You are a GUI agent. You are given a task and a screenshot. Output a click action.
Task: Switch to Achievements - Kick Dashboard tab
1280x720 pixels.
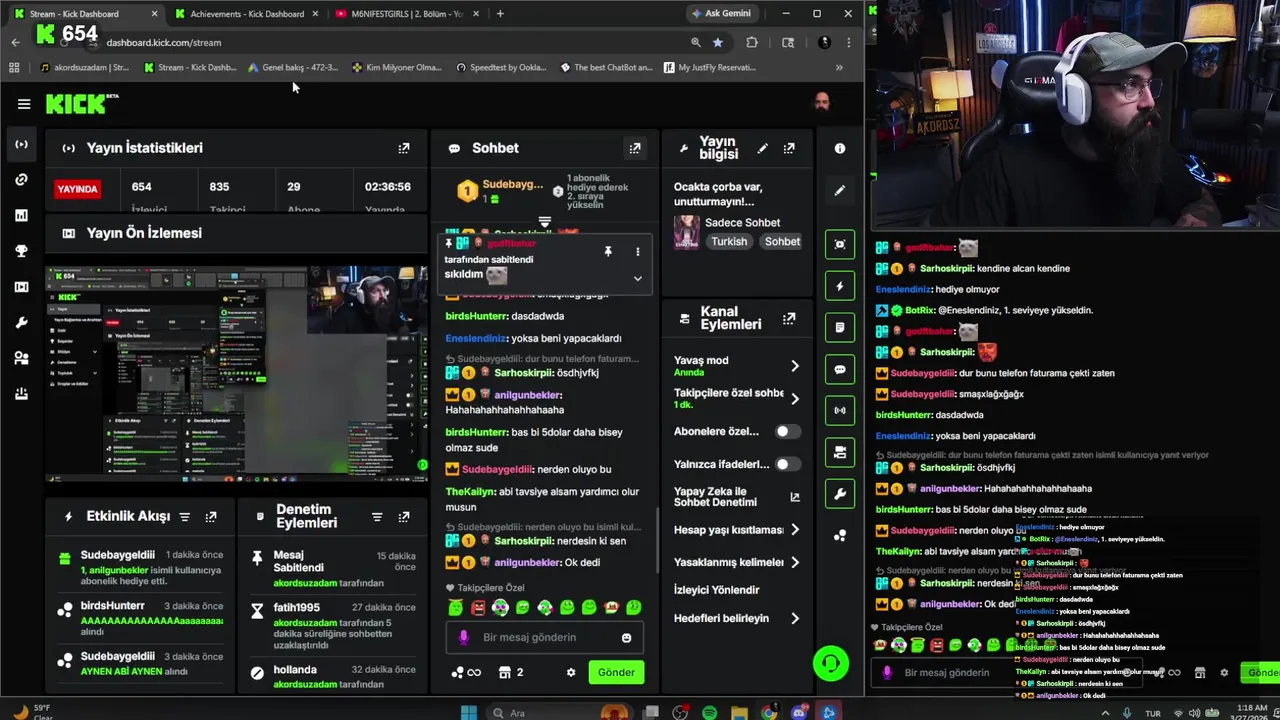(247, 14)
